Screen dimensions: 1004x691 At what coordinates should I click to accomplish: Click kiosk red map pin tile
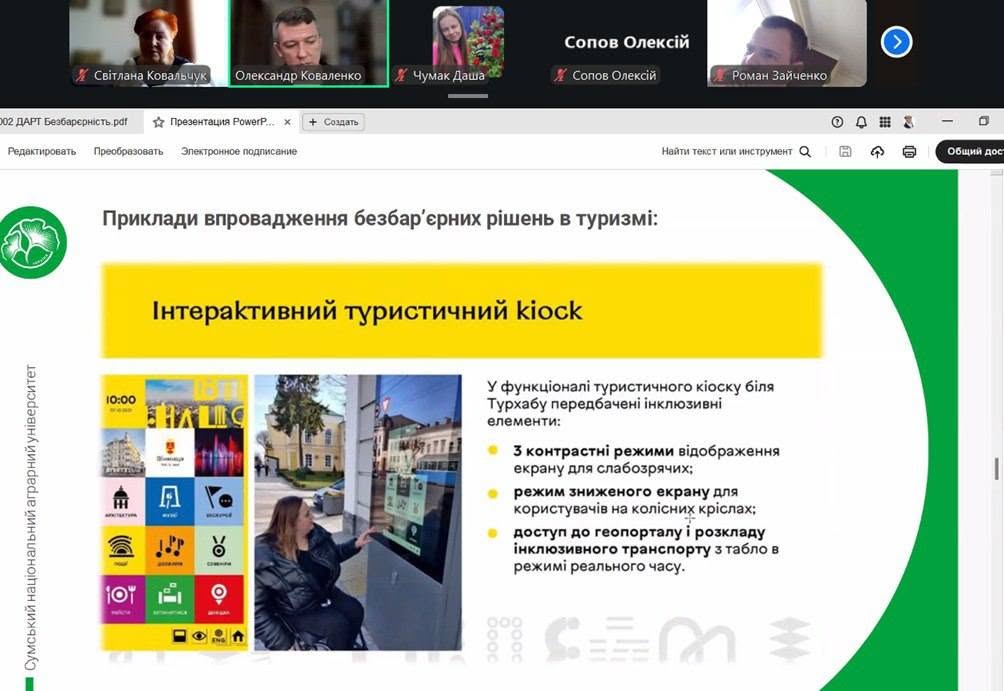click(x=219, y=599)
